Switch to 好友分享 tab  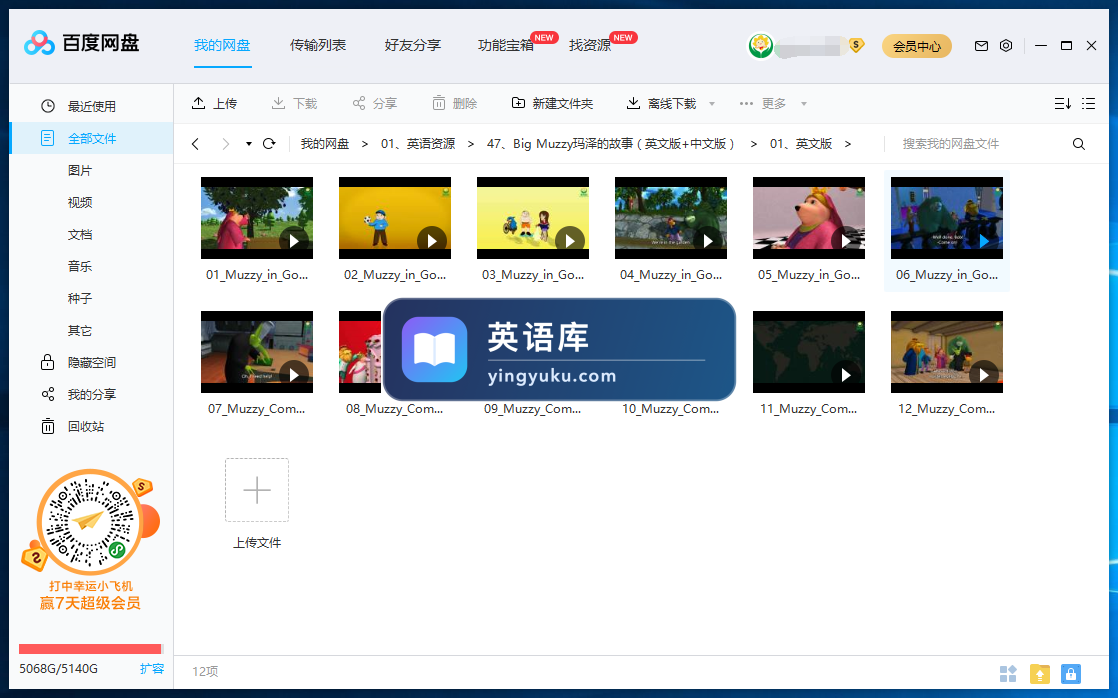pyautogui.click(x=413, y=46)
